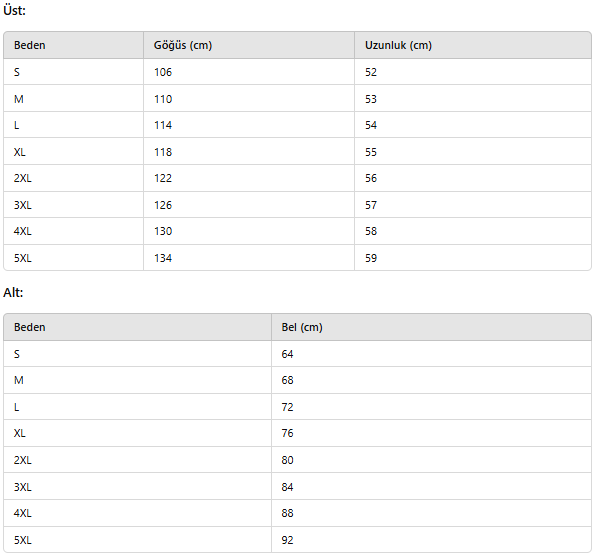
Task: Select the waist value 92 cell
Action: pyautogui.click(x=431, y=540)
